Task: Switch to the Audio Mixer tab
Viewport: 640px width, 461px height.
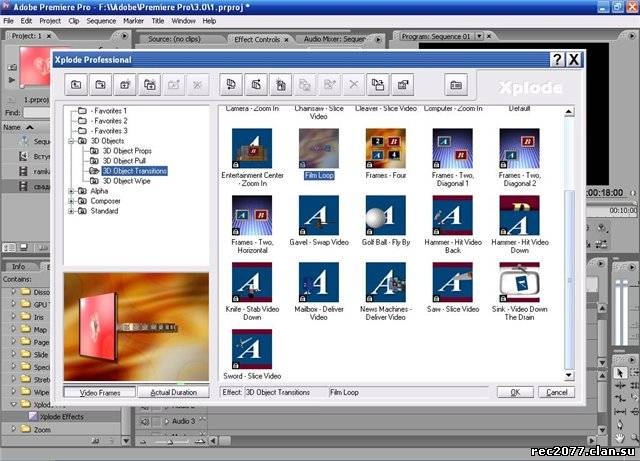Action: click(x=335, y=39)
